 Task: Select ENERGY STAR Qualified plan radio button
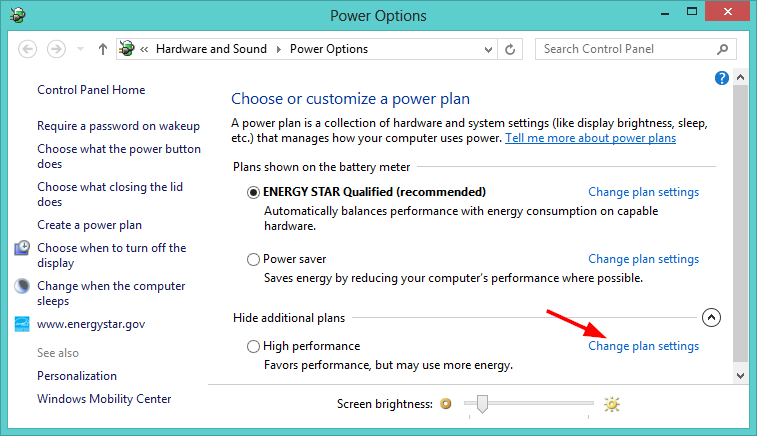(253, 193)
